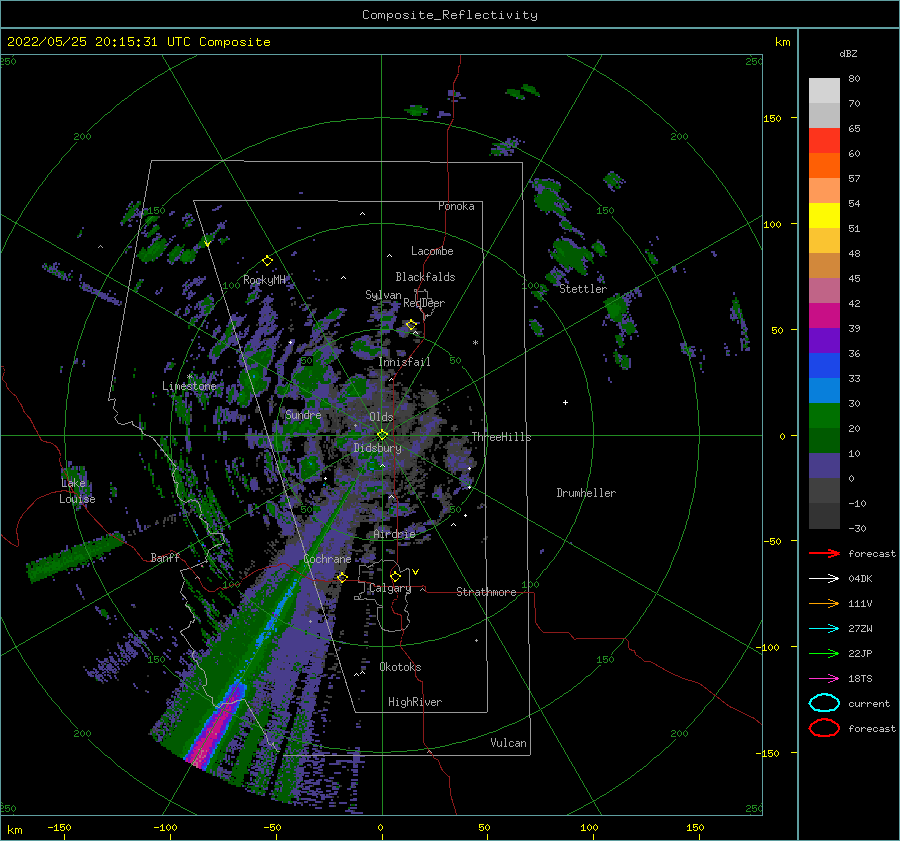900x841 pixels.
Task: Click the yellow diamond marker above Calgary
Action: point(395,576)
